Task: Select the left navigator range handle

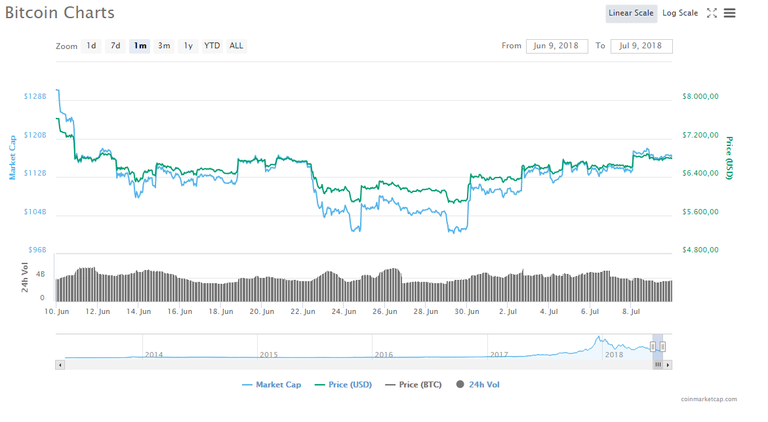Action: [653, 347]
